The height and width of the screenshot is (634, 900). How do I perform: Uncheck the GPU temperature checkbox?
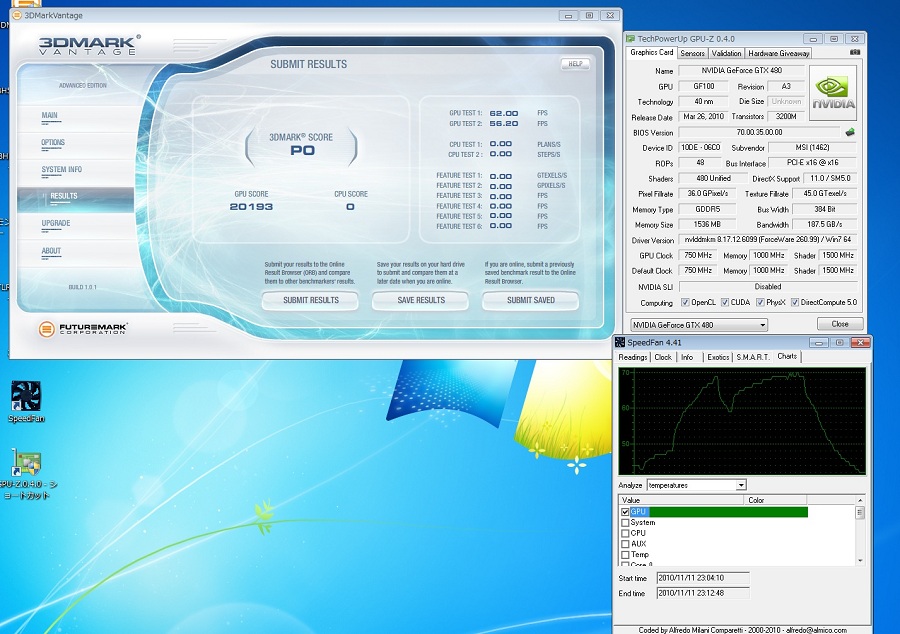pyautogui.click(x=625, y=512)
